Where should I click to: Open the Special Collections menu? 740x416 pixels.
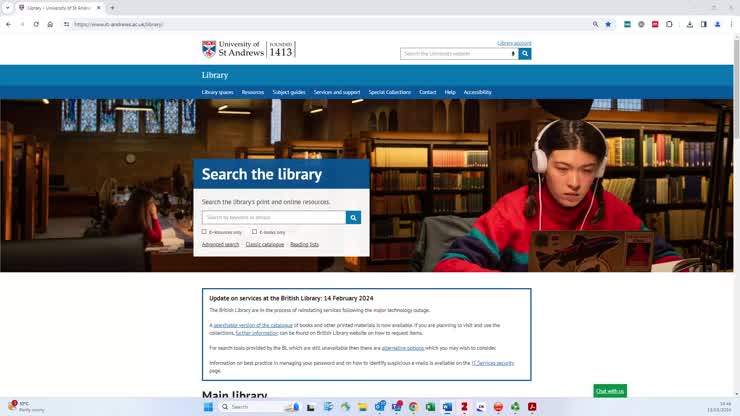pyautogui.click(x=390, y=92)
